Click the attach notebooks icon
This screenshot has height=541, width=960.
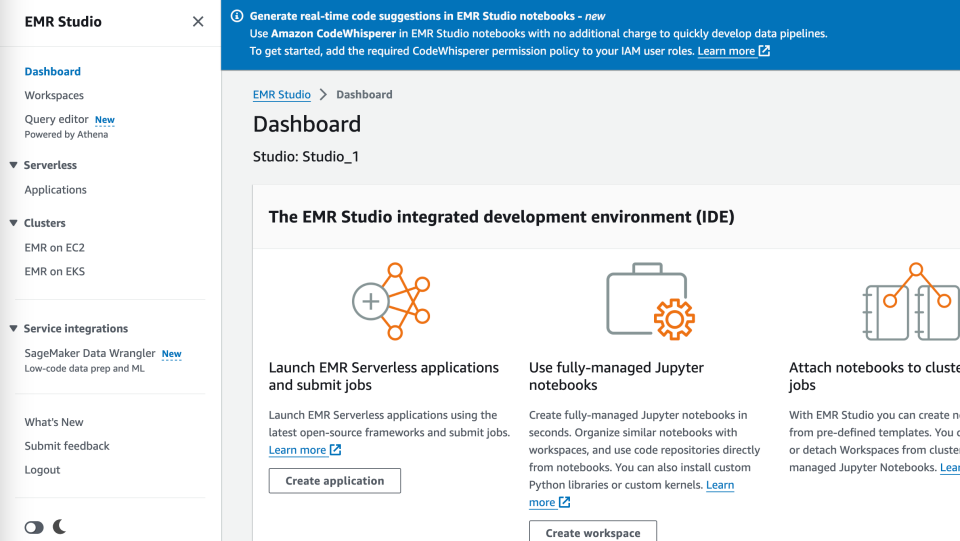tap(911, 301)
